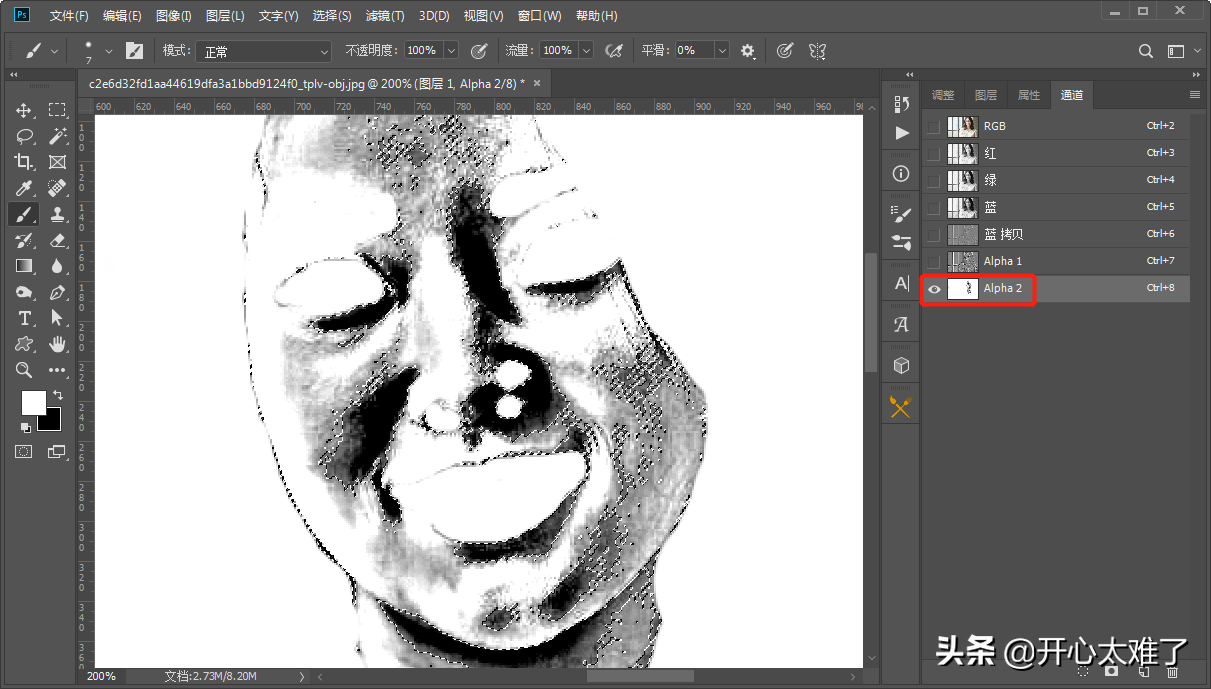Enable airbrush-style build-up
The image size is (1211, 689).
[615, 50]
